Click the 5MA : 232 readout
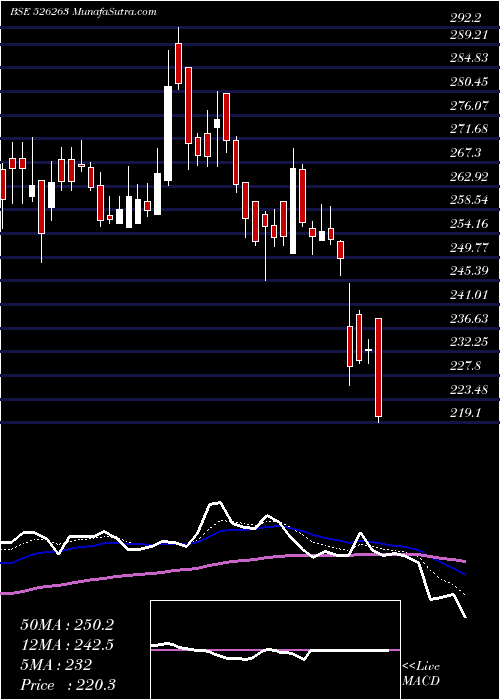Viewport: 500px width, 700px height. click(x=56, y=665)
